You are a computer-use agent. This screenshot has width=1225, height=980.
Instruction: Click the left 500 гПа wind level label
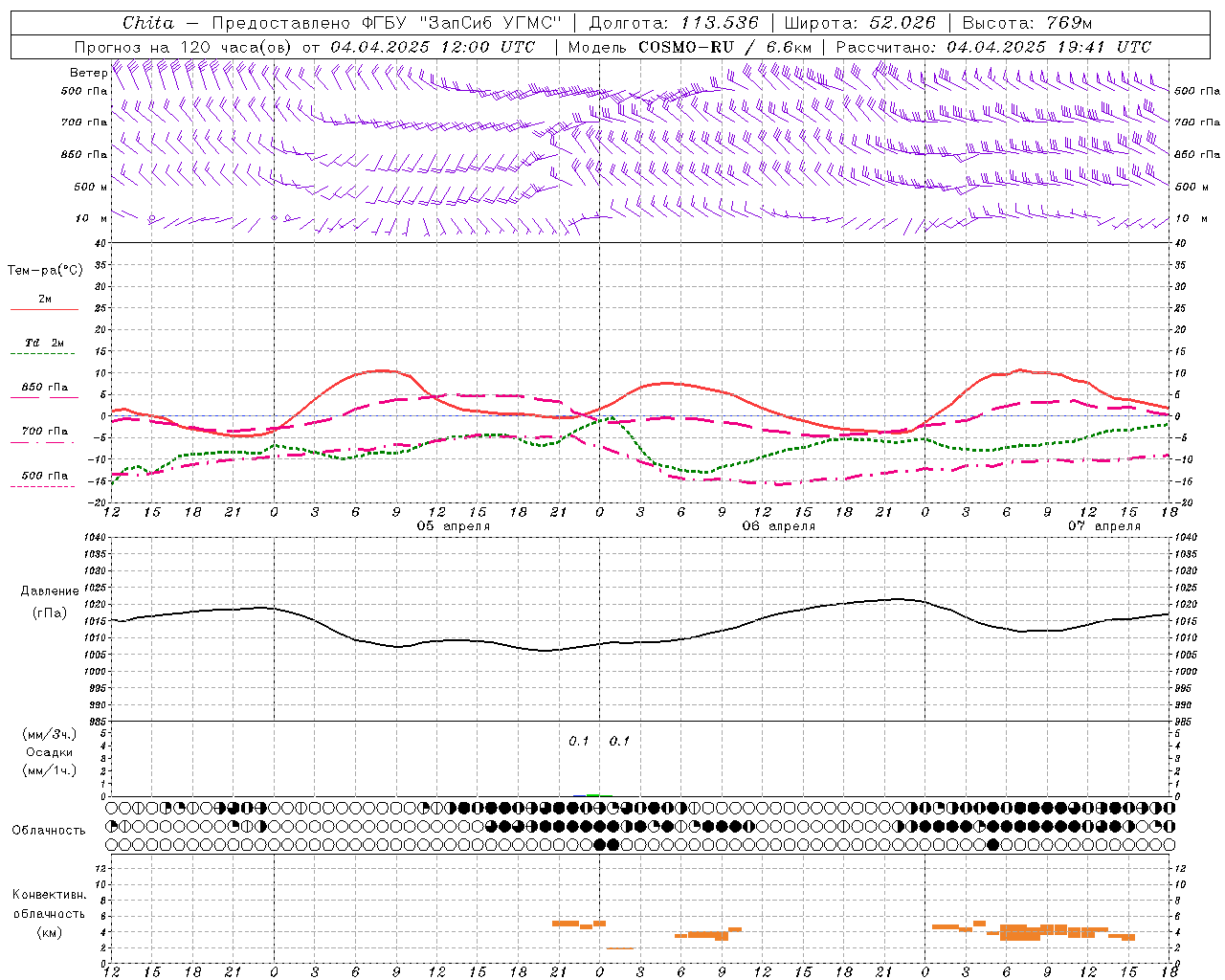click(84, 92)
